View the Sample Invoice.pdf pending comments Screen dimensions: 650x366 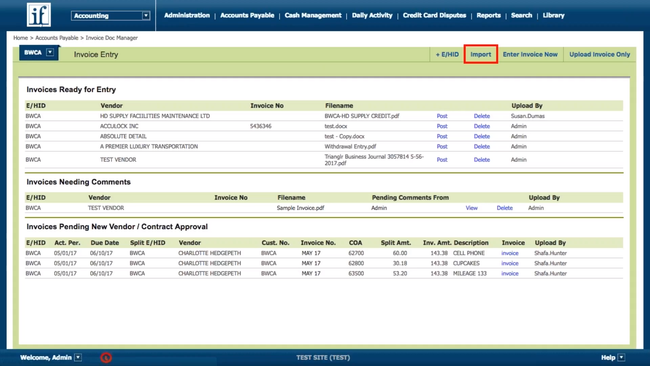click(471, 208)
